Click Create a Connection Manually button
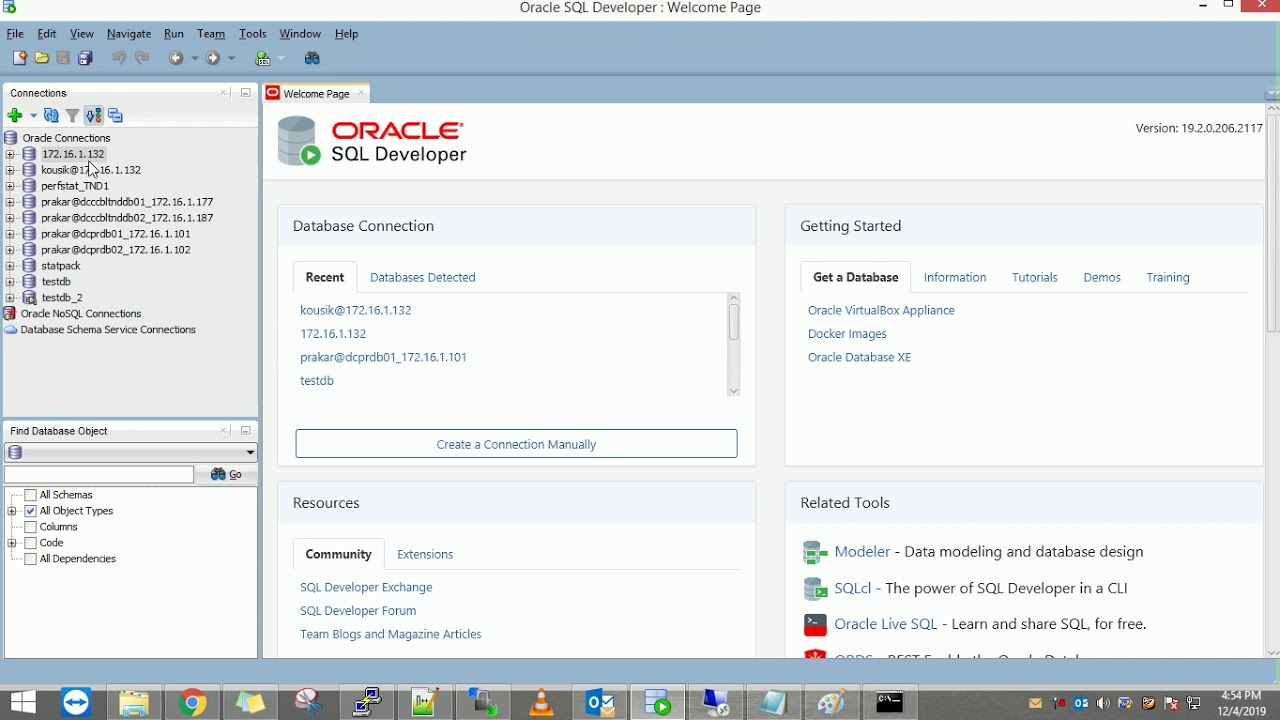Screen dimensions: 1280x720 coord(516,444)
